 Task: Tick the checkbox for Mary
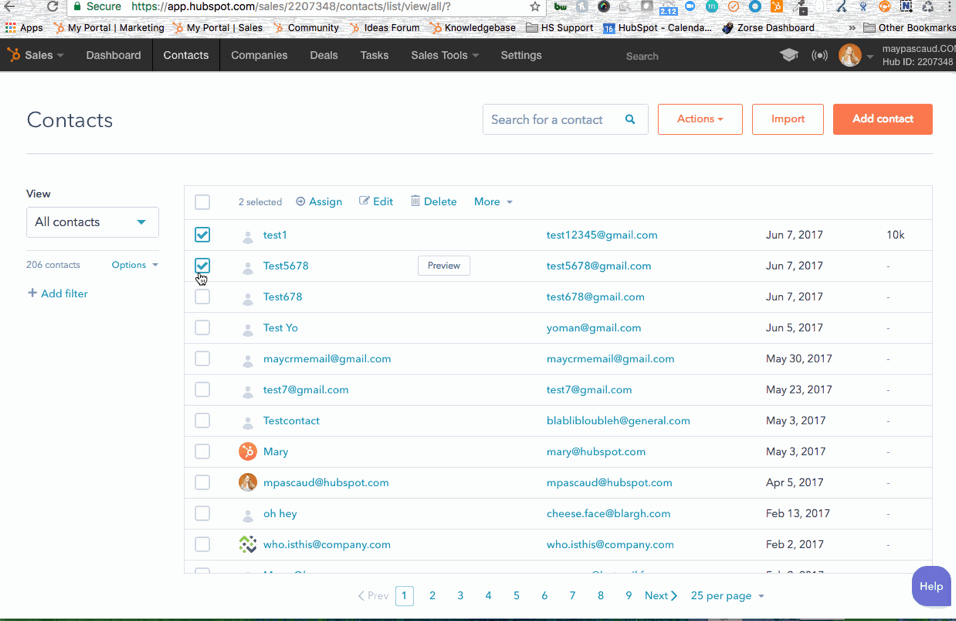[x=202, y=452]
